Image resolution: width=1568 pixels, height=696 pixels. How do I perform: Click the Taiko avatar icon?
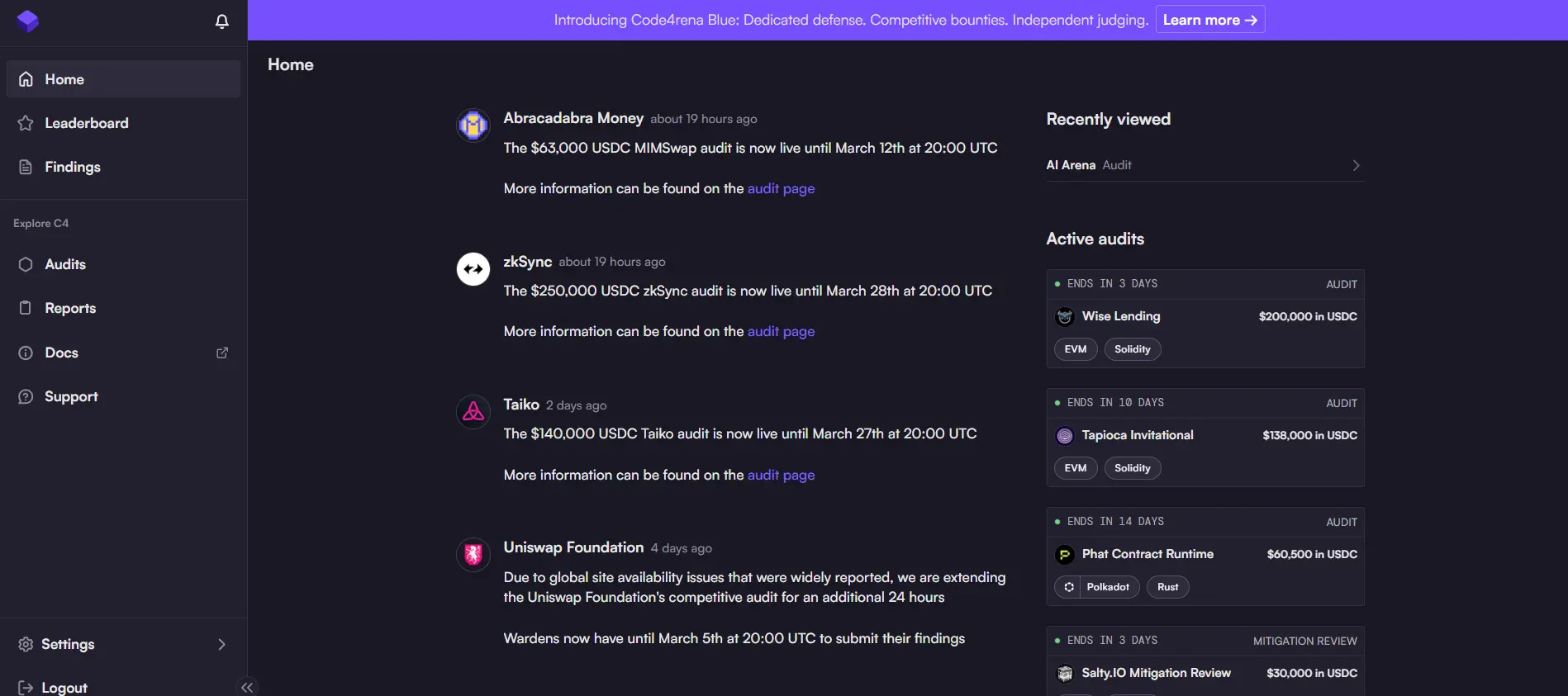[x=473, y=411]
